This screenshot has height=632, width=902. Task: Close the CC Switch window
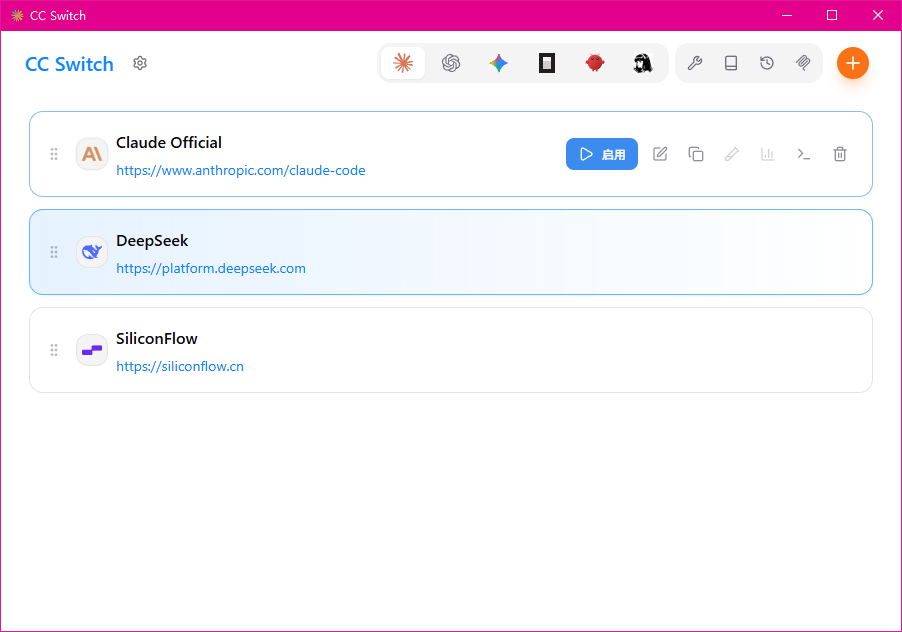(x=878, y=16)
